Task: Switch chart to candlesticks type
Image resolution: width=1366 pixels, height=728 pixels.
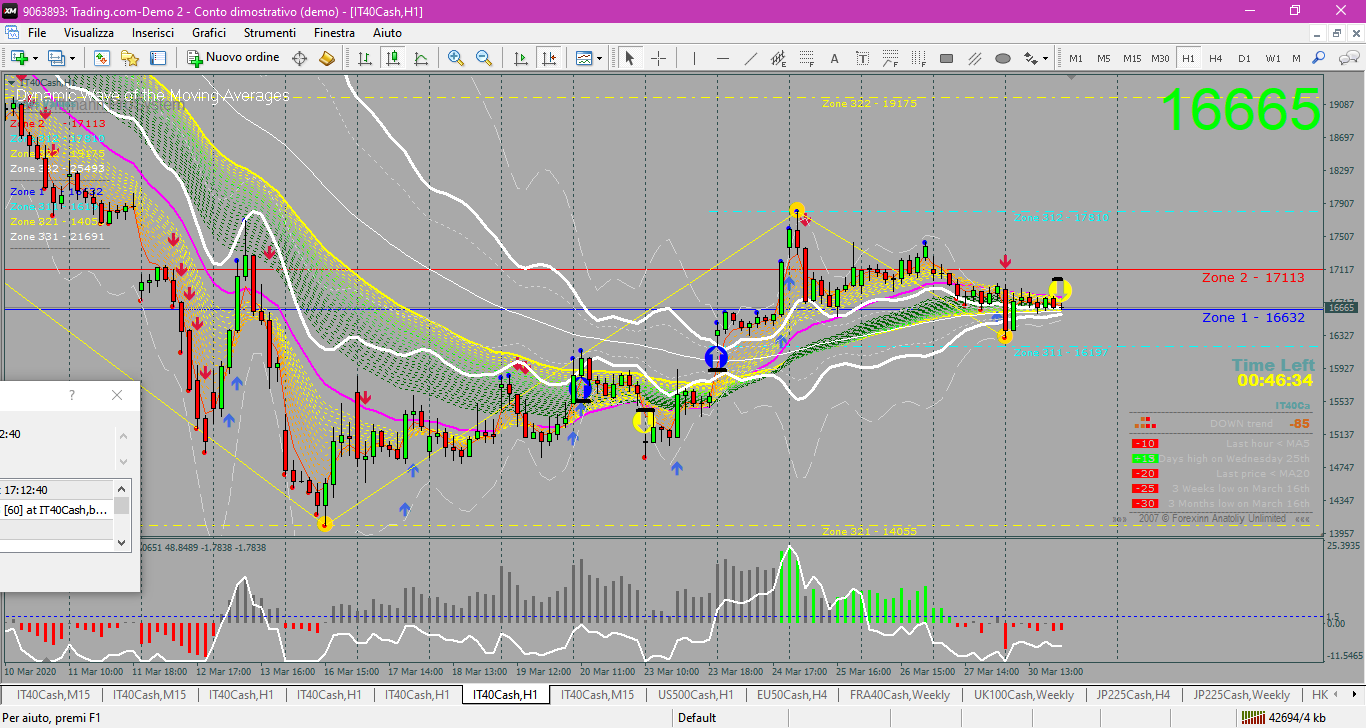Action: (x=393, y=58)
